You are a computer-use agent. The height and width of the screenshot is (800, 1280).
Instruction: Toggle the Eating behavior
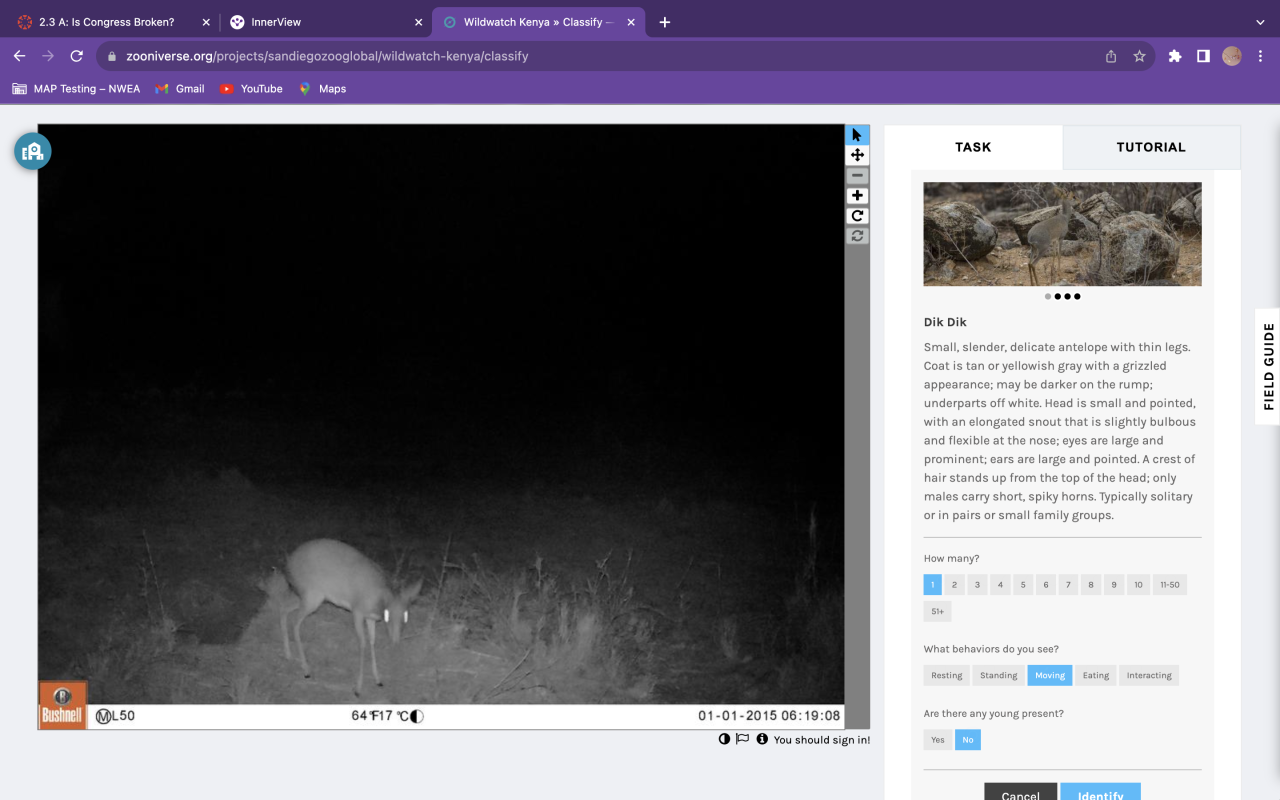click(1096, 675)
